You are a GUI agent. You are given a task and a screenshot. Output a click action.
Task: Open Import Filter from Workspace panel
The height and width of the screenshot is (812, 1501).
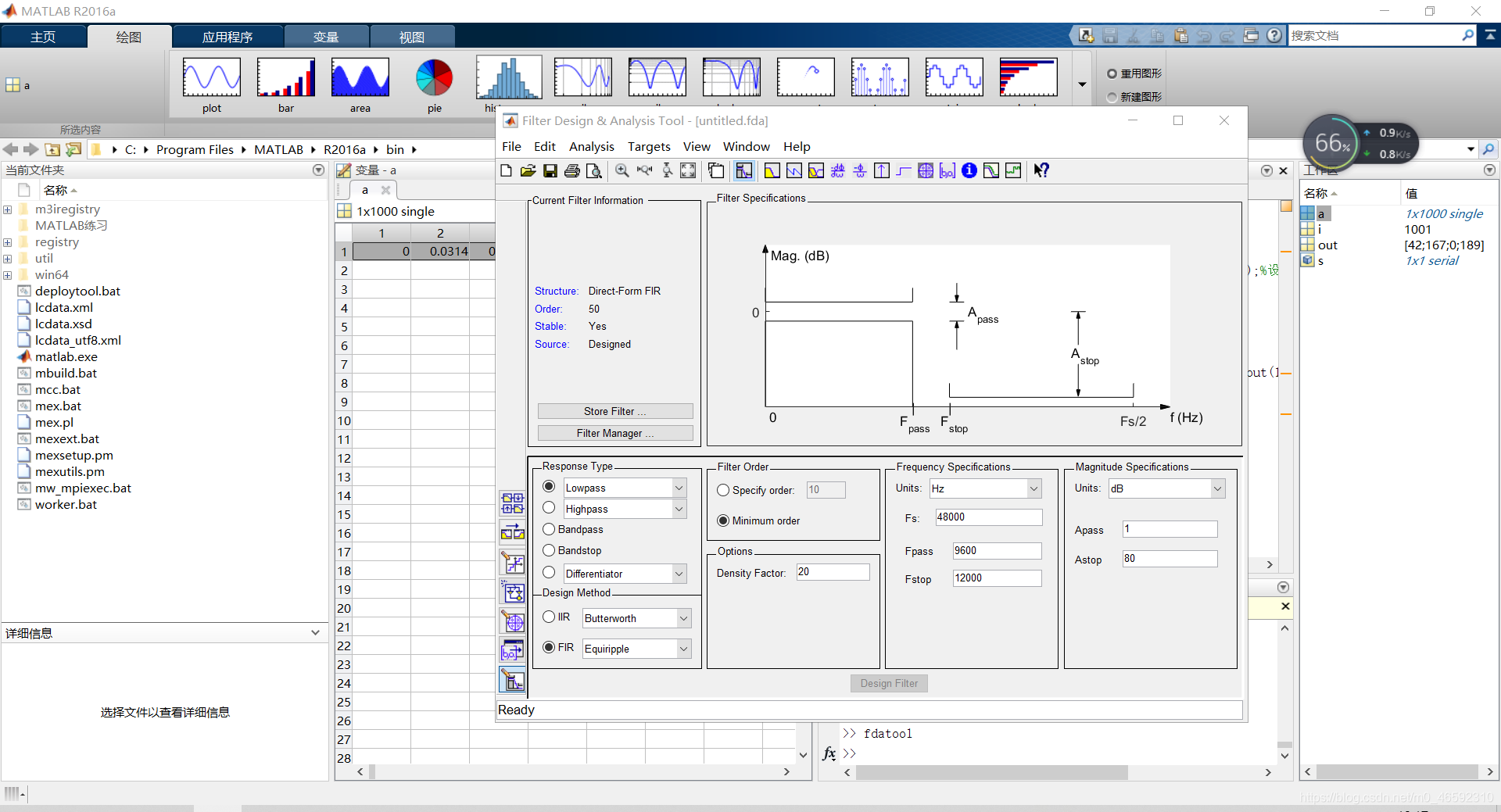click(513, 650)
